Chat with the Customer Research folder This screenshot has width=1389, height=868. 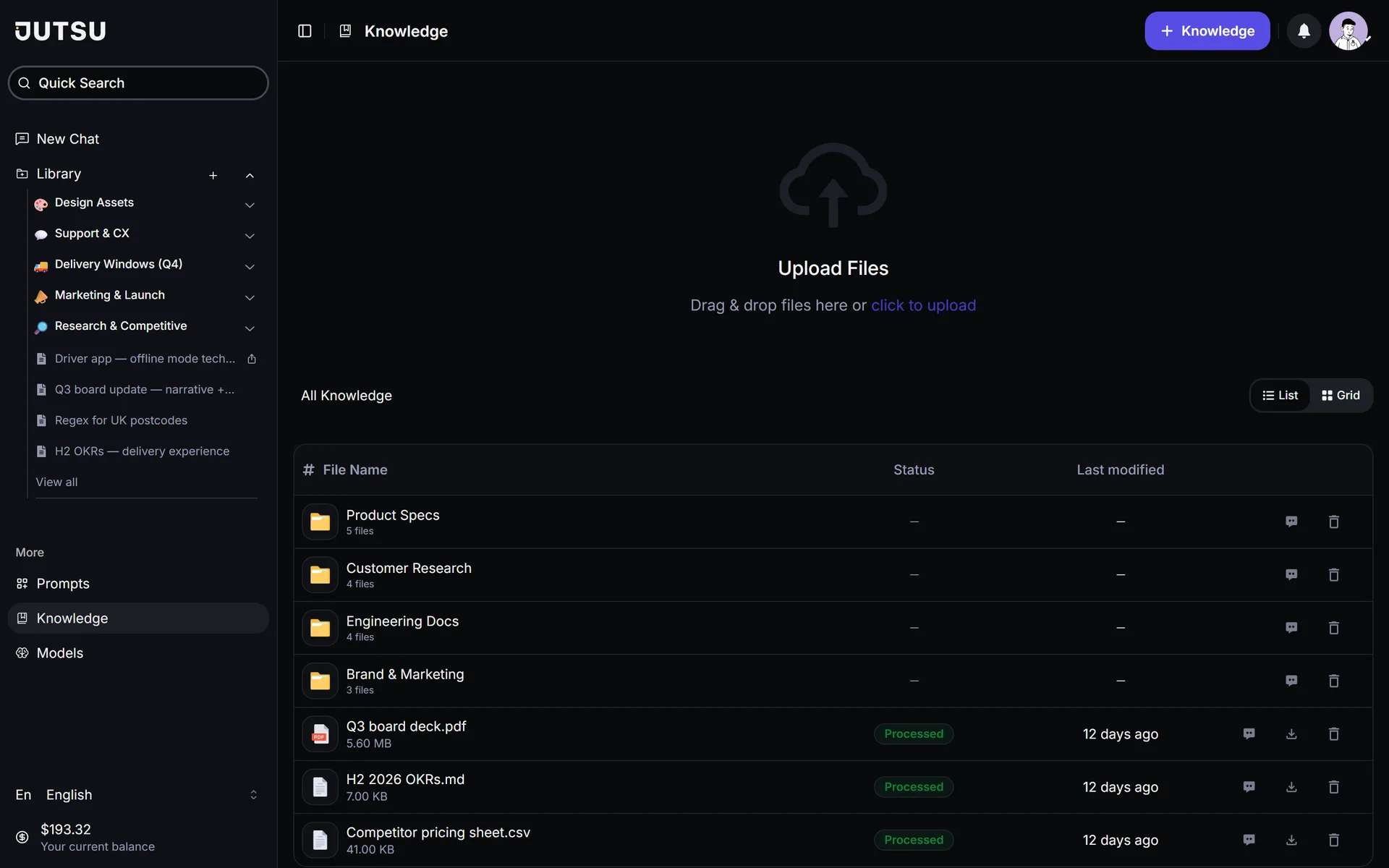pyautogui.click(x=1291, y=574)
